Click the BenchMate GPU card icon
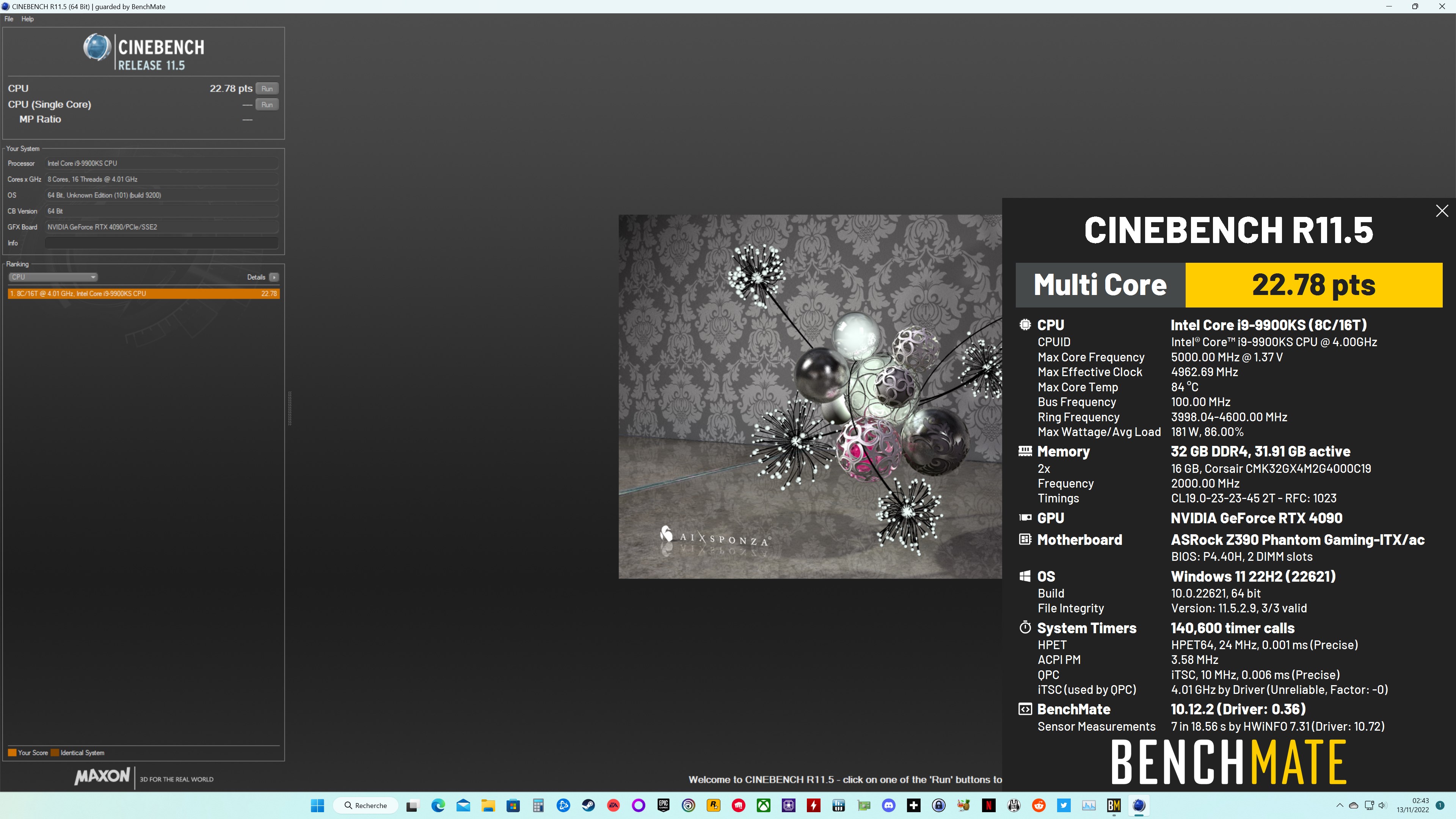The height and width of the screenshot is (819, 1456). (1025, 517)
